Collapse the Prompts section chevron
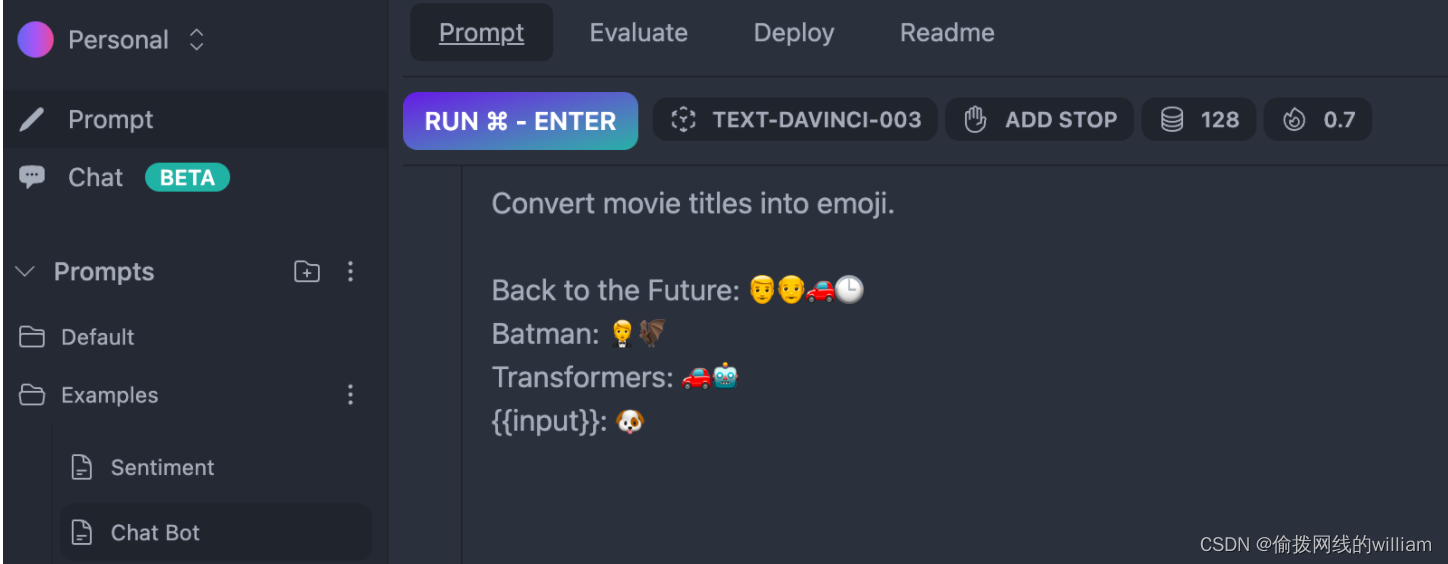 click(x=26, y=272)
